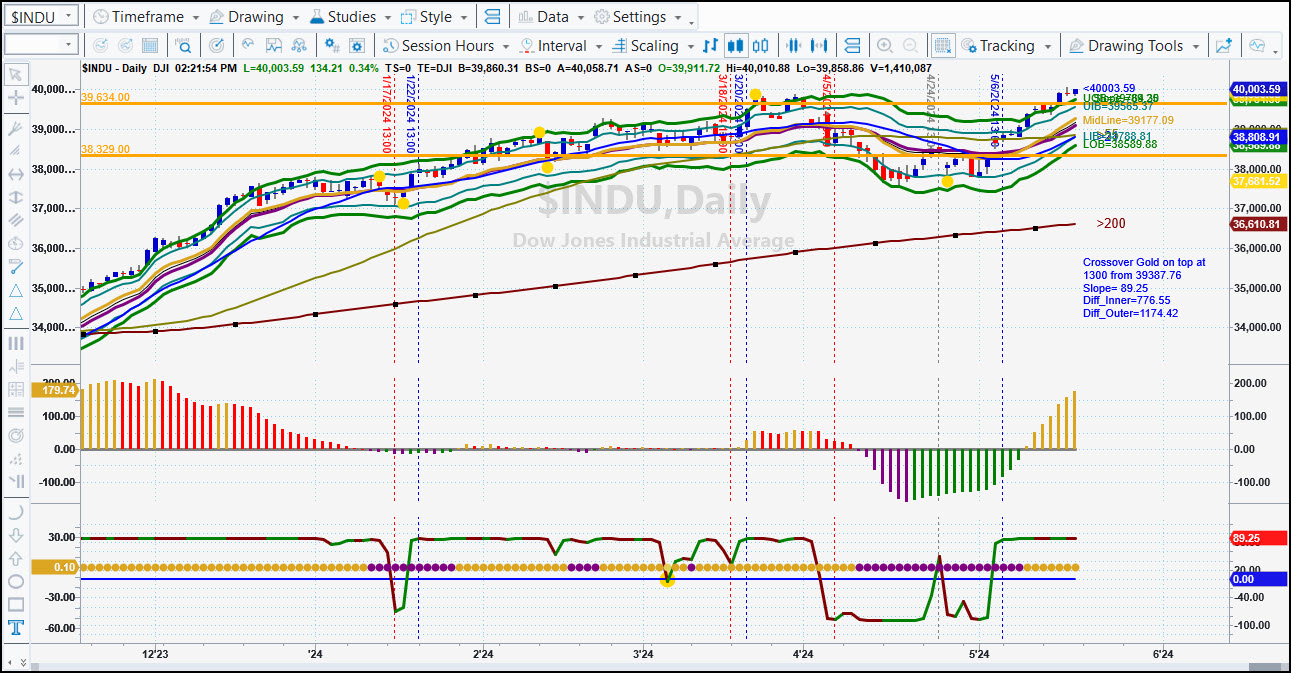Switch to hollow candlestick chart style

(x=761, y=46)
